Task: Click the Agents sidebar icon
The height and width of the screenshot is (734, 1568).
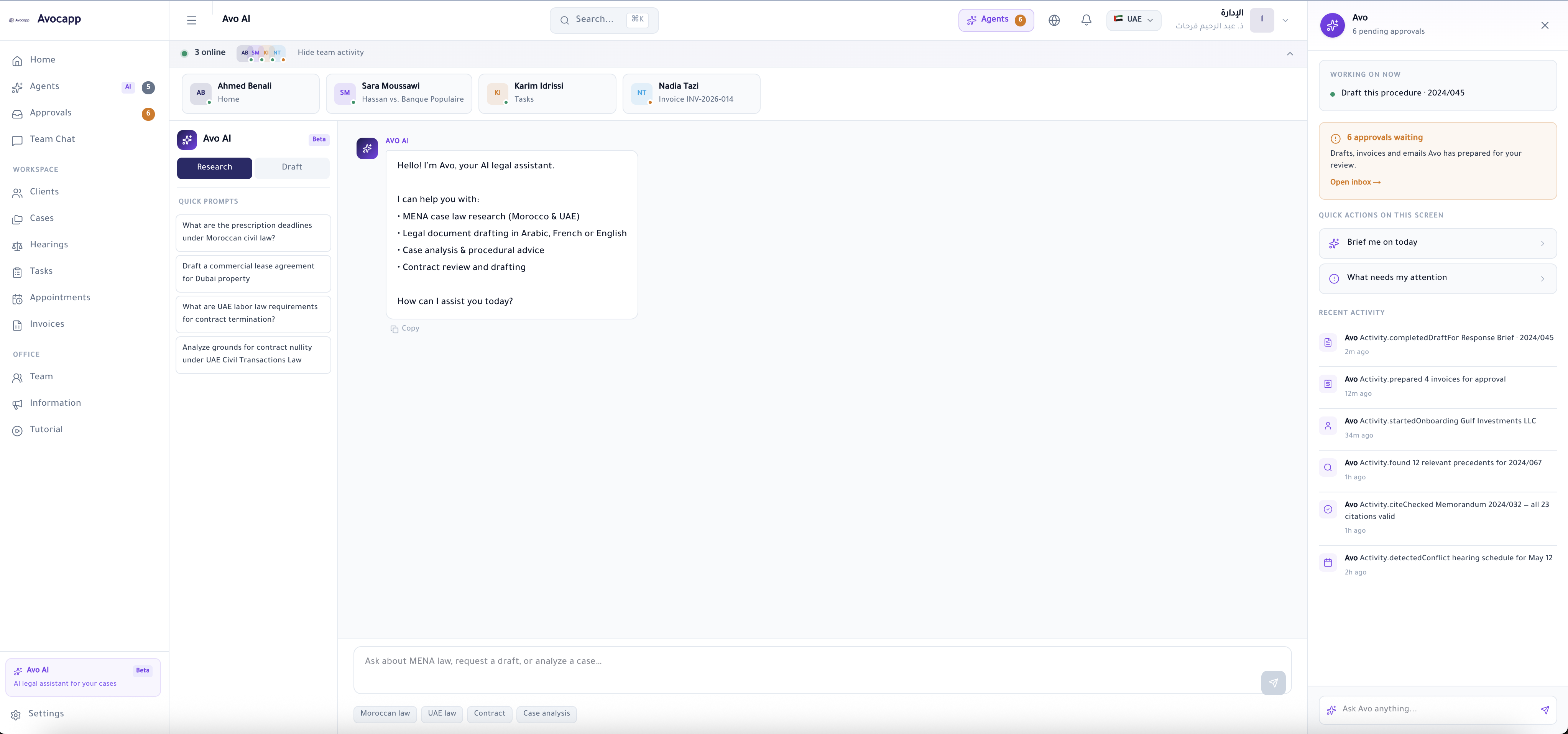Action: tap(18, 87)
